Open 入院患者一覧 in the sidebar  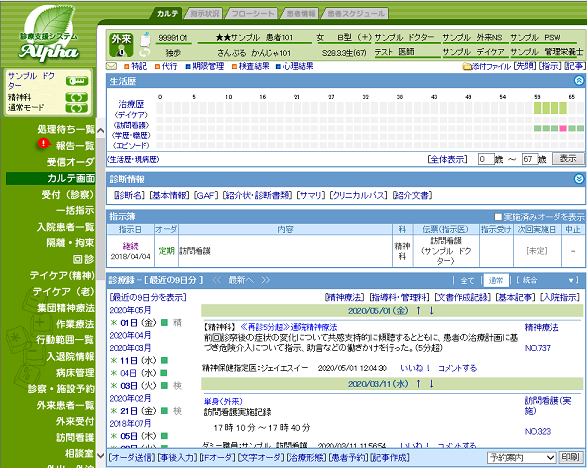[x=66, y=227]
